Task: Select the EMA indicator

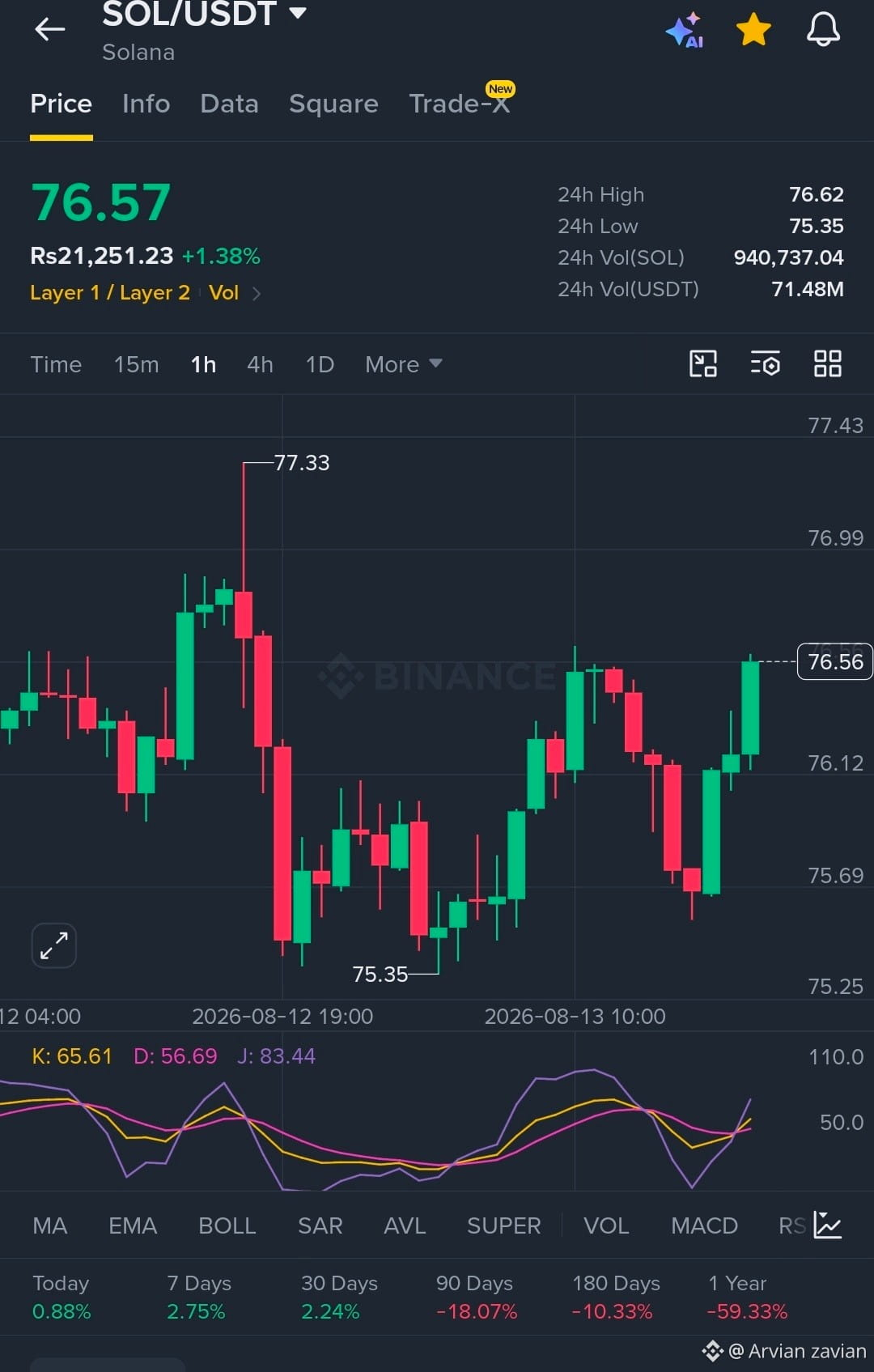Action: point(133,1225)
